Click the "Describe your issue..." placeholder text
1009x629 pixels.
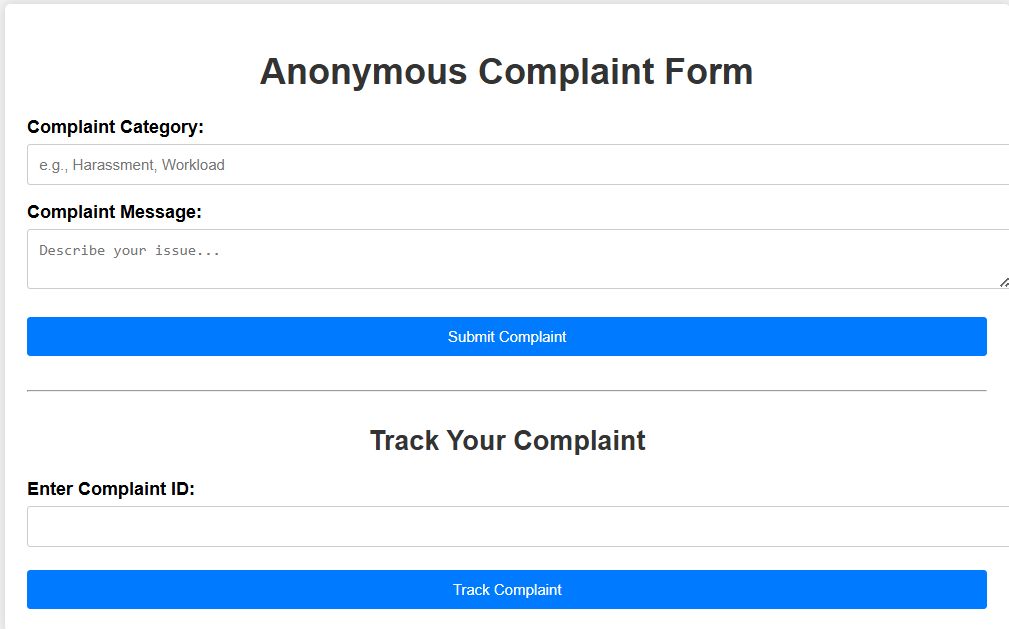pyautogui.click(x=129, y=250)
